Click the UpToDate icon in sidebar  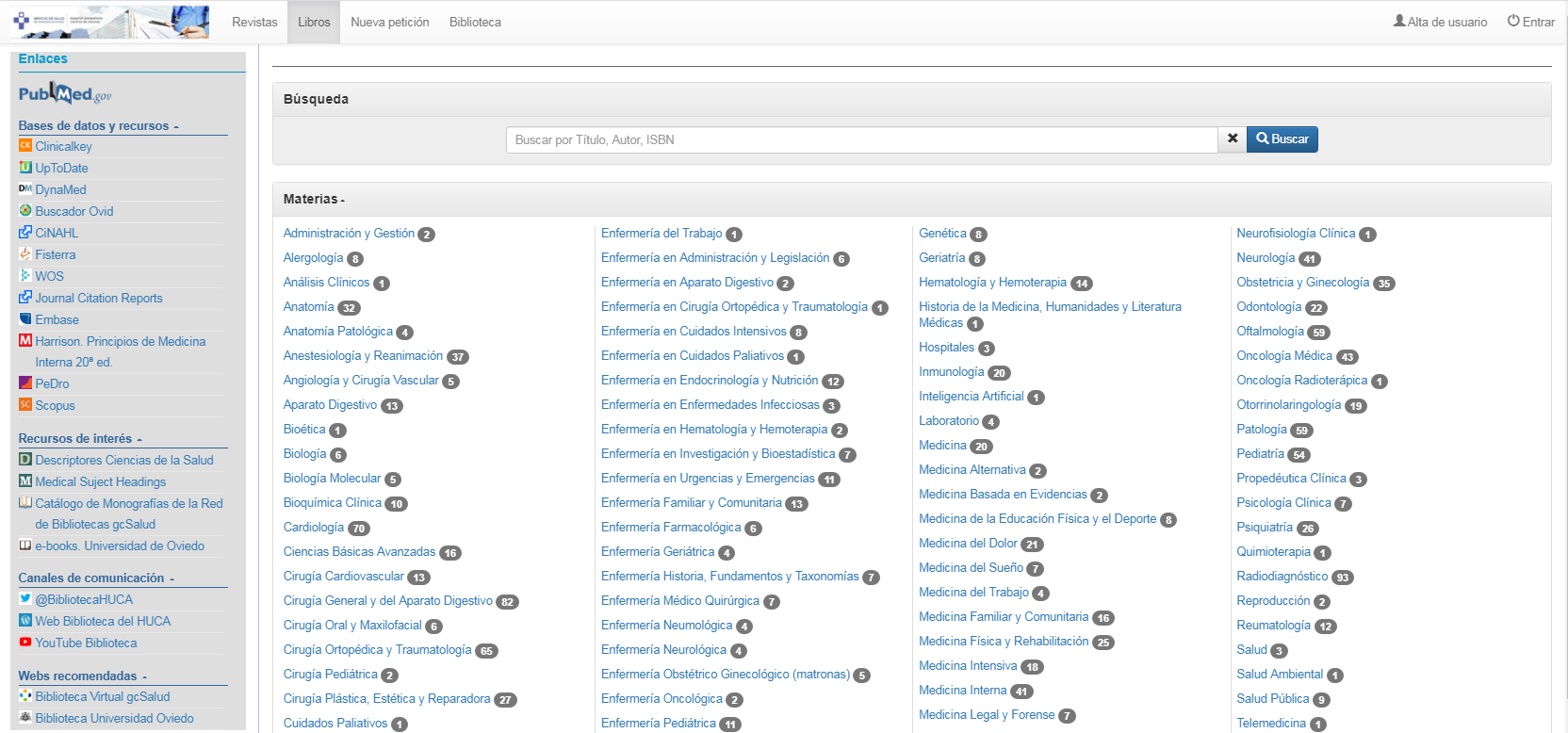25,168
